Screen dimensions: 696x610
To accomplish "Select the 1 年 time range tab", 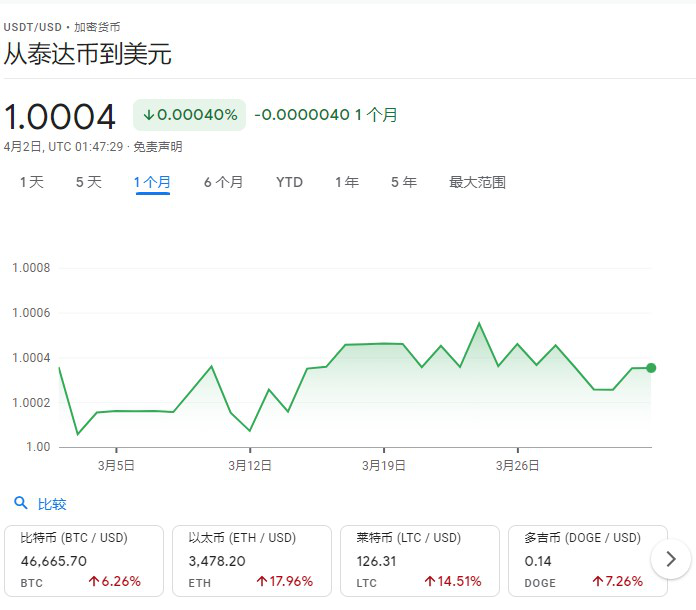I will point(347,182).
